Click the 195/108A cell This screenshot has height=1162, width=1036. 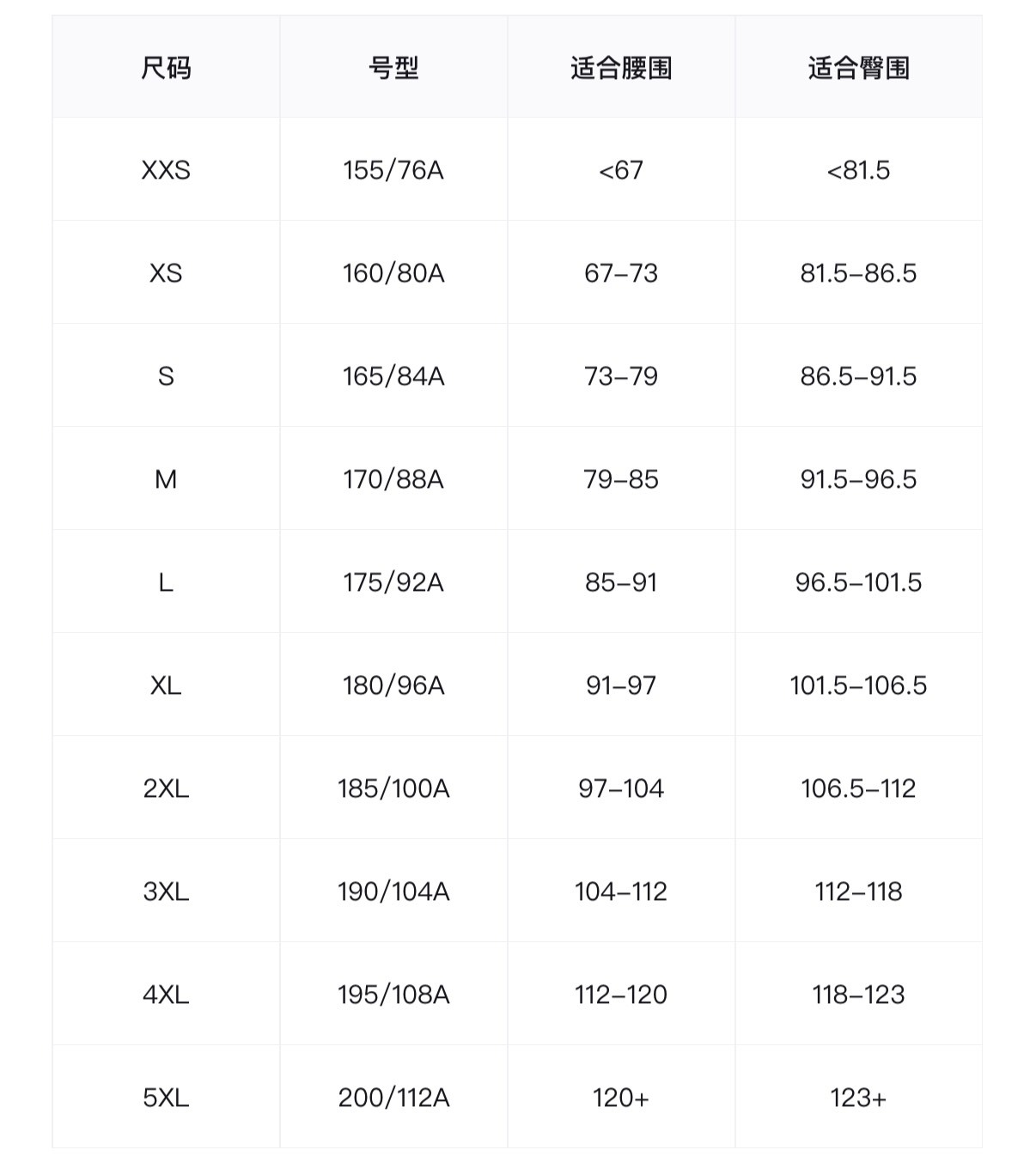coord(393,995)
